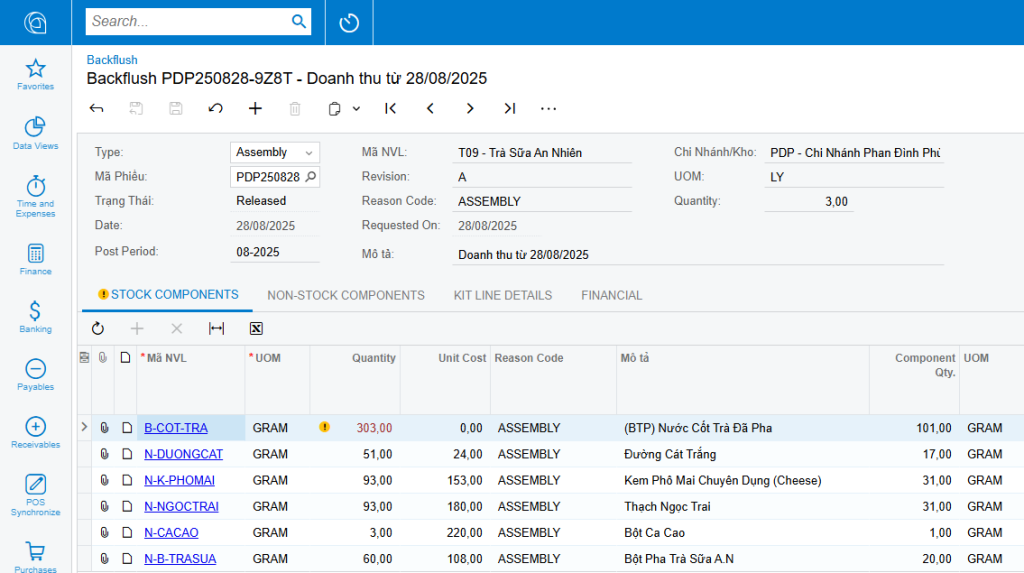1024x573 pixels.
Task: Click the grid header attachments paperclip icon
Action: click(x=103, y=357)
